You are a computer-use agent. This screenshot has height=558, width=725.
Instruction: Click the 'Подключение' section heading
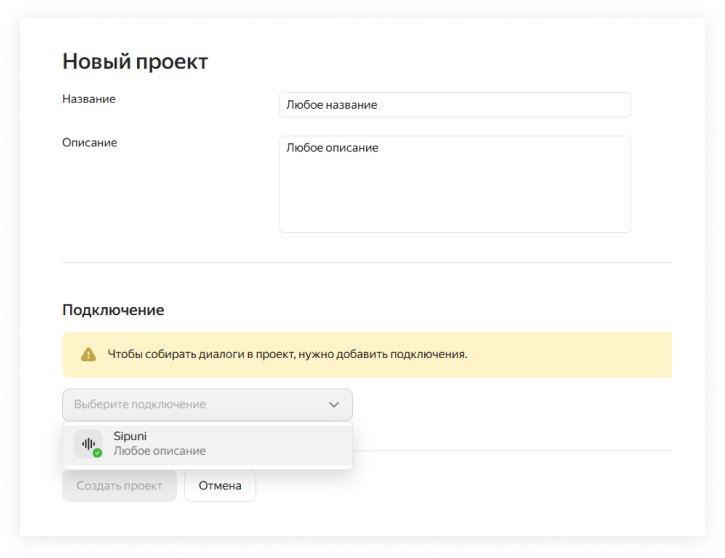[113, 310]
